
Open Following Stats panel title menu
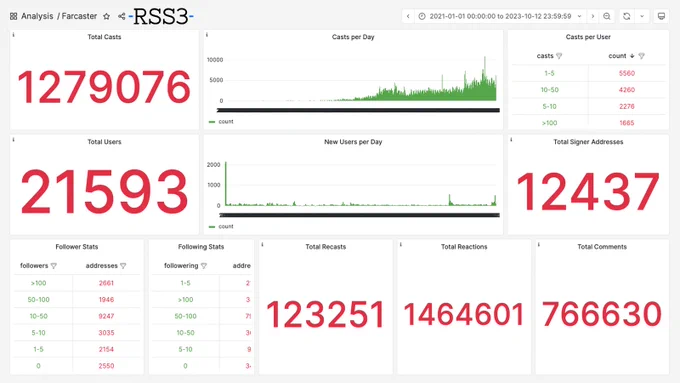(201, 247)
